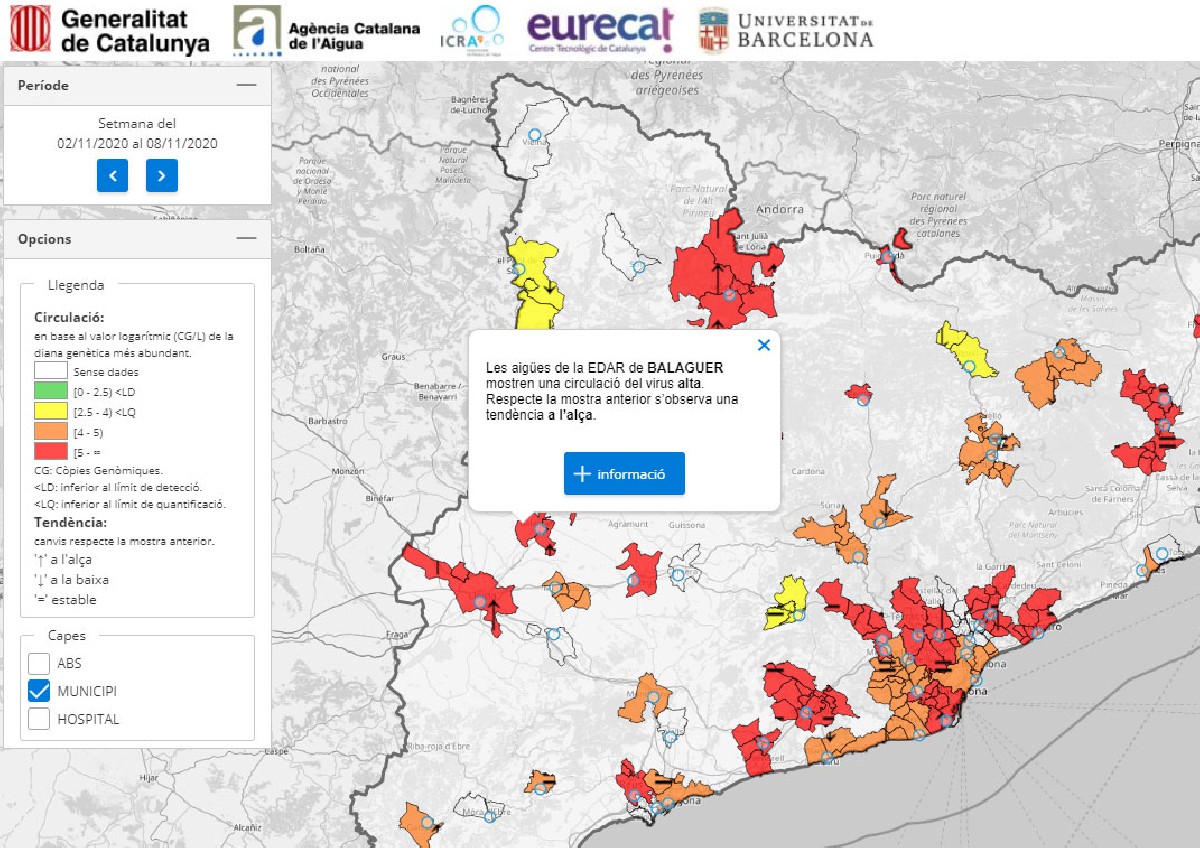This screenshot has height=848, width=1200.
Task: Click the Període panel header title
Action: pos(44,86)
